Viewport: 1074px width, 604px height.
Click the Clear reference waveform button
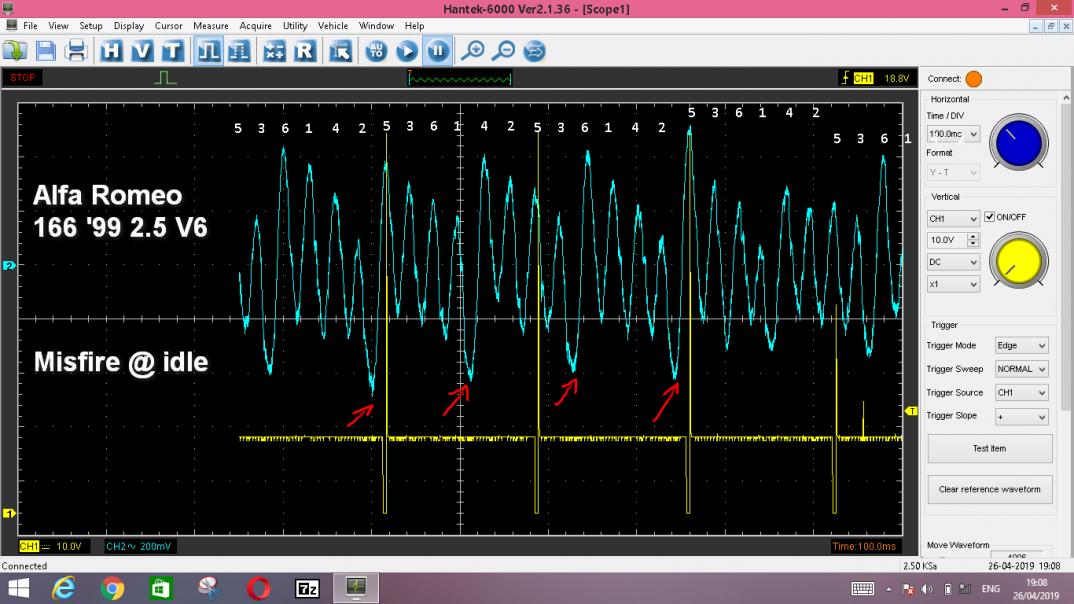[x=989, y=489]
